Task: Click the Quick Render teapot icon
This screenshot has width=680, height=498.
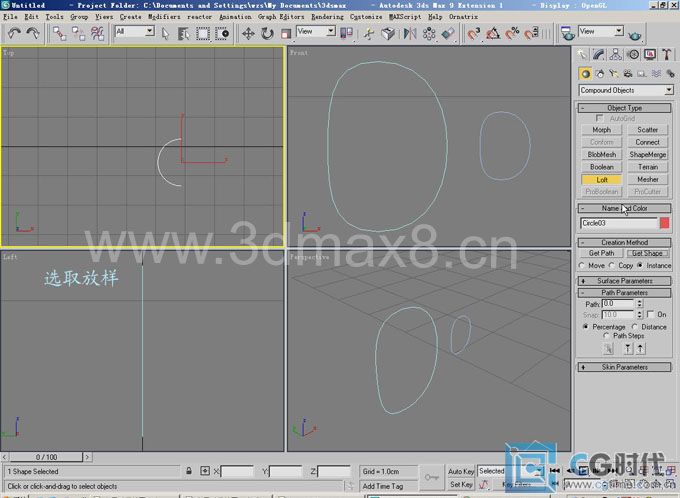Action: pyautogui.click(x=634, y=35)
